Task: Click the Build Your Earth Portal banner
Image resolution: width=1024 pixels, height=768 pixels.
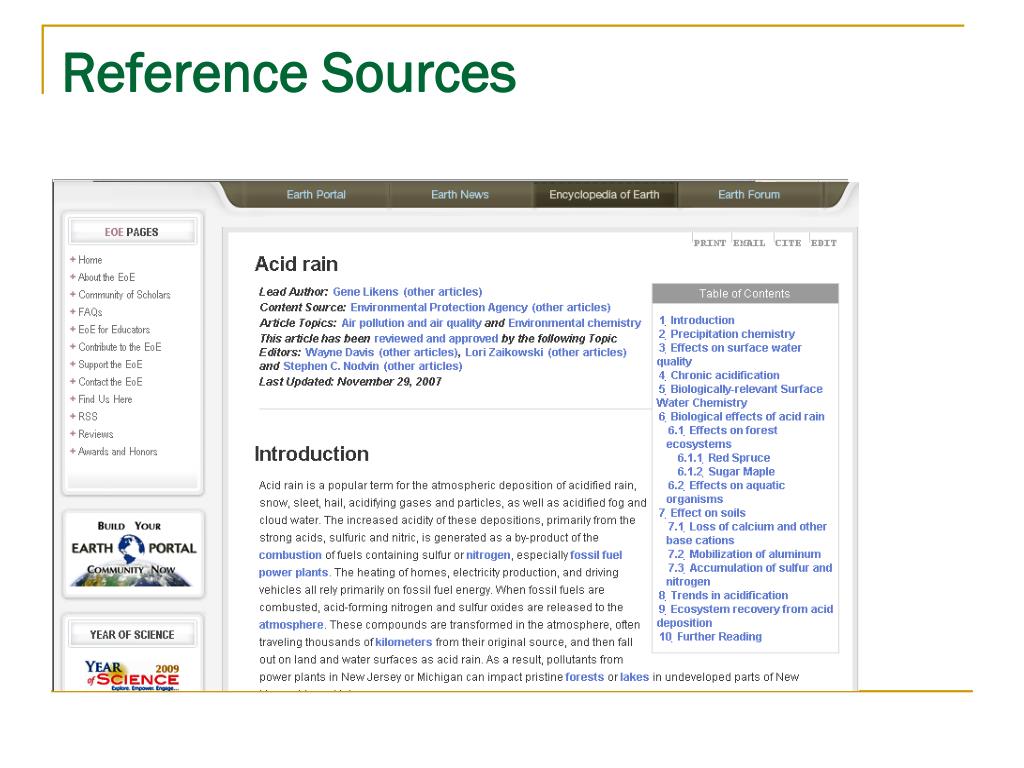Action: (133, 554)
